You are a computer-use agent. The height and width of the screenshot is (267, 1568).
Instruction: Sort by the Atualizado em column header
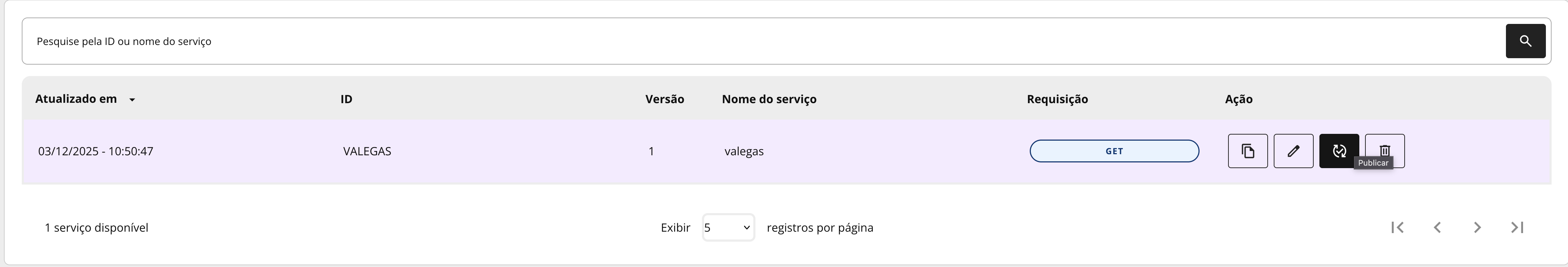point(76,99)
